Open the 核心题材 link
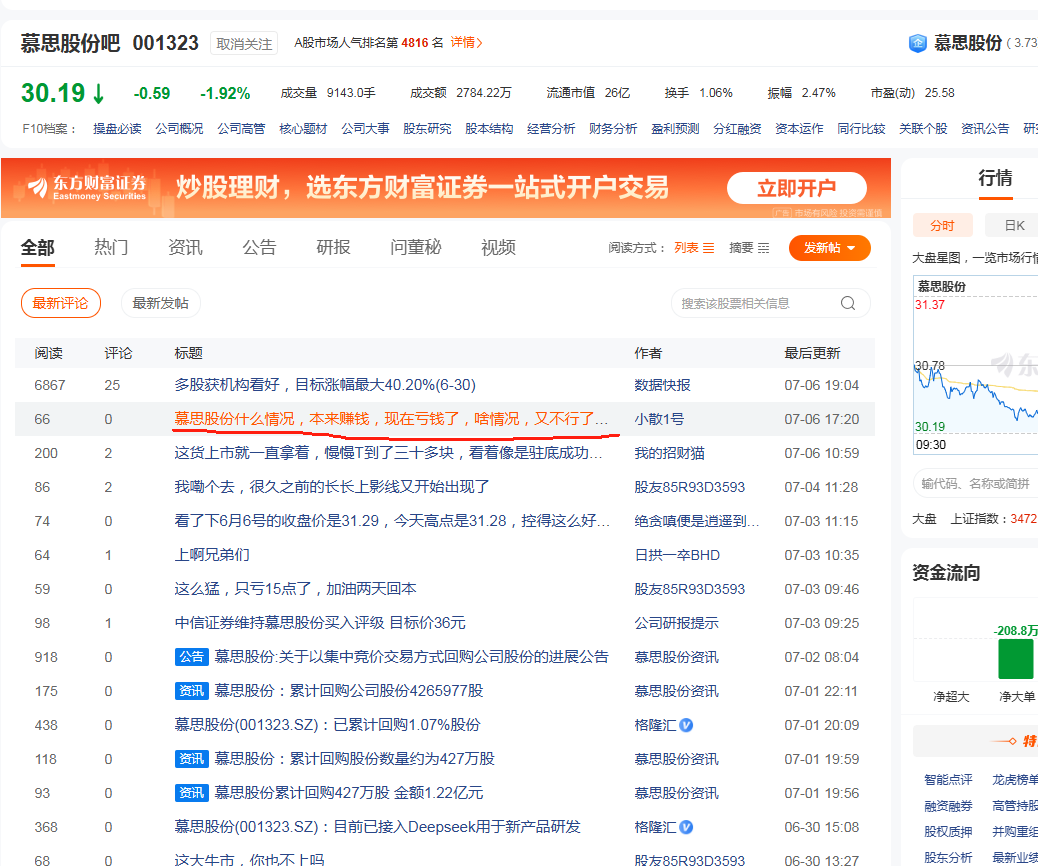1038x866 pixels. [303, 128]
